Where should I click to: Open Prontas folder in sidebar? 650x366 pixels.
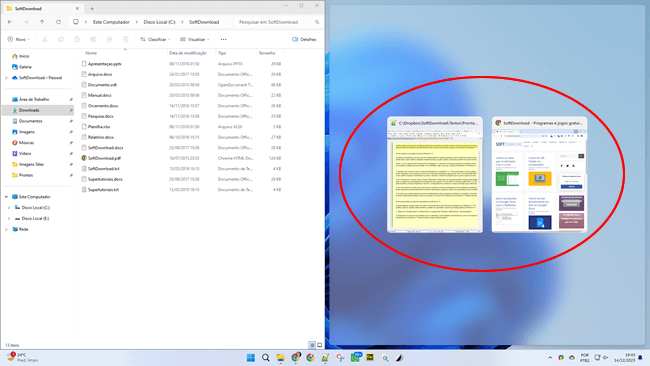26,175
